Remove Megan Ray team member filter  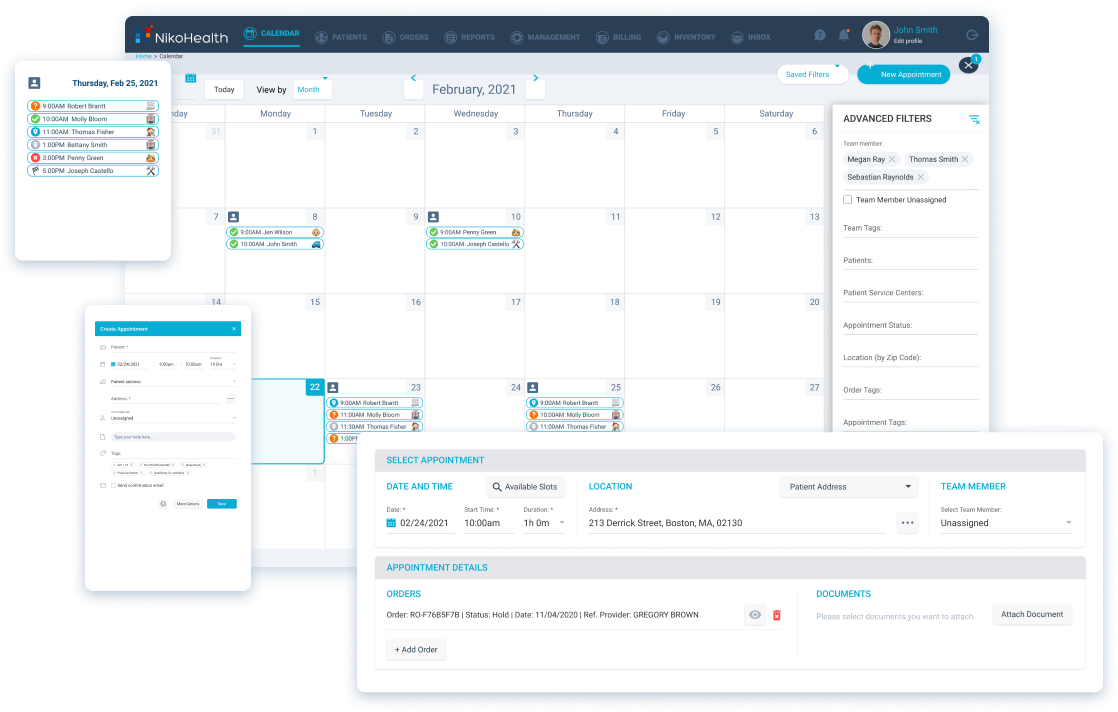tap(892, 159)
